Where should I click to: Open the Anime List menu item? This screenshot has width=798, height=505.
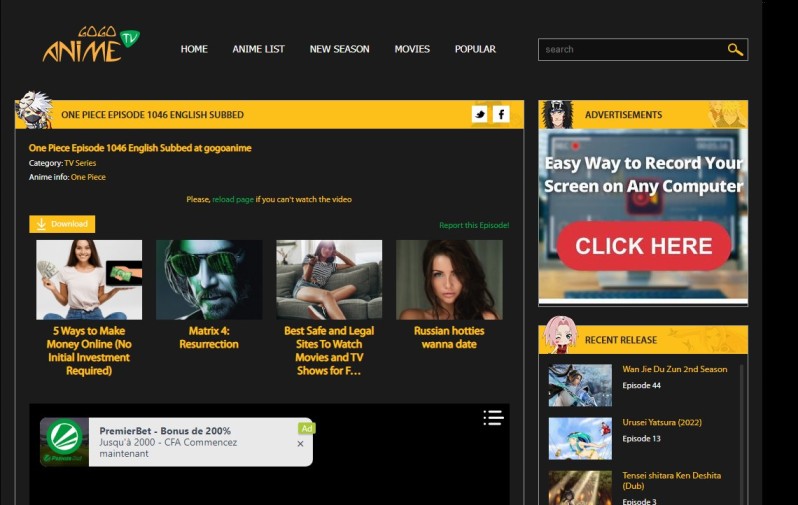coord(259,49)
